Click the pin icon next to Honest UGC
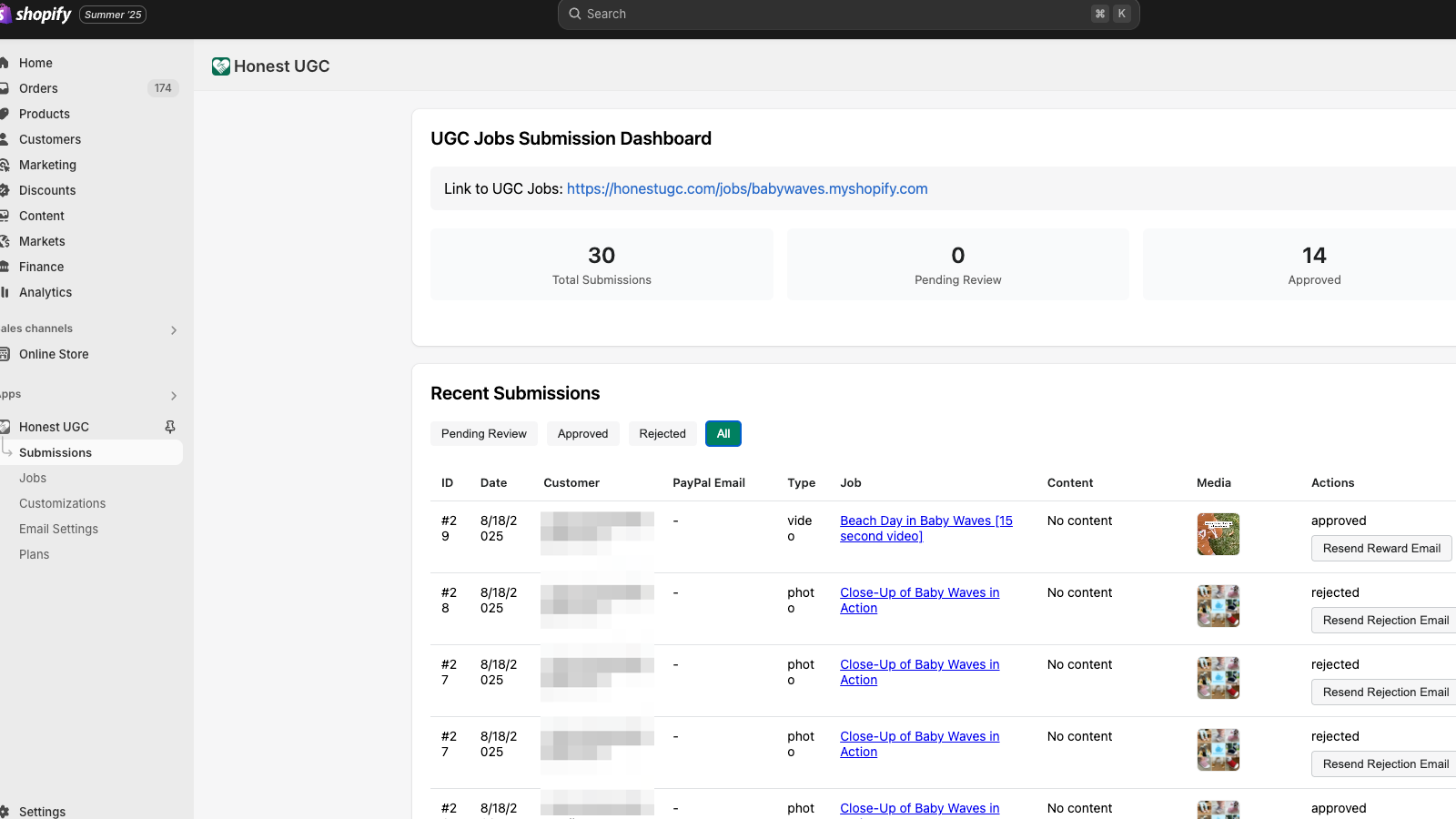 pyautogui.click(x=170, y=427)
